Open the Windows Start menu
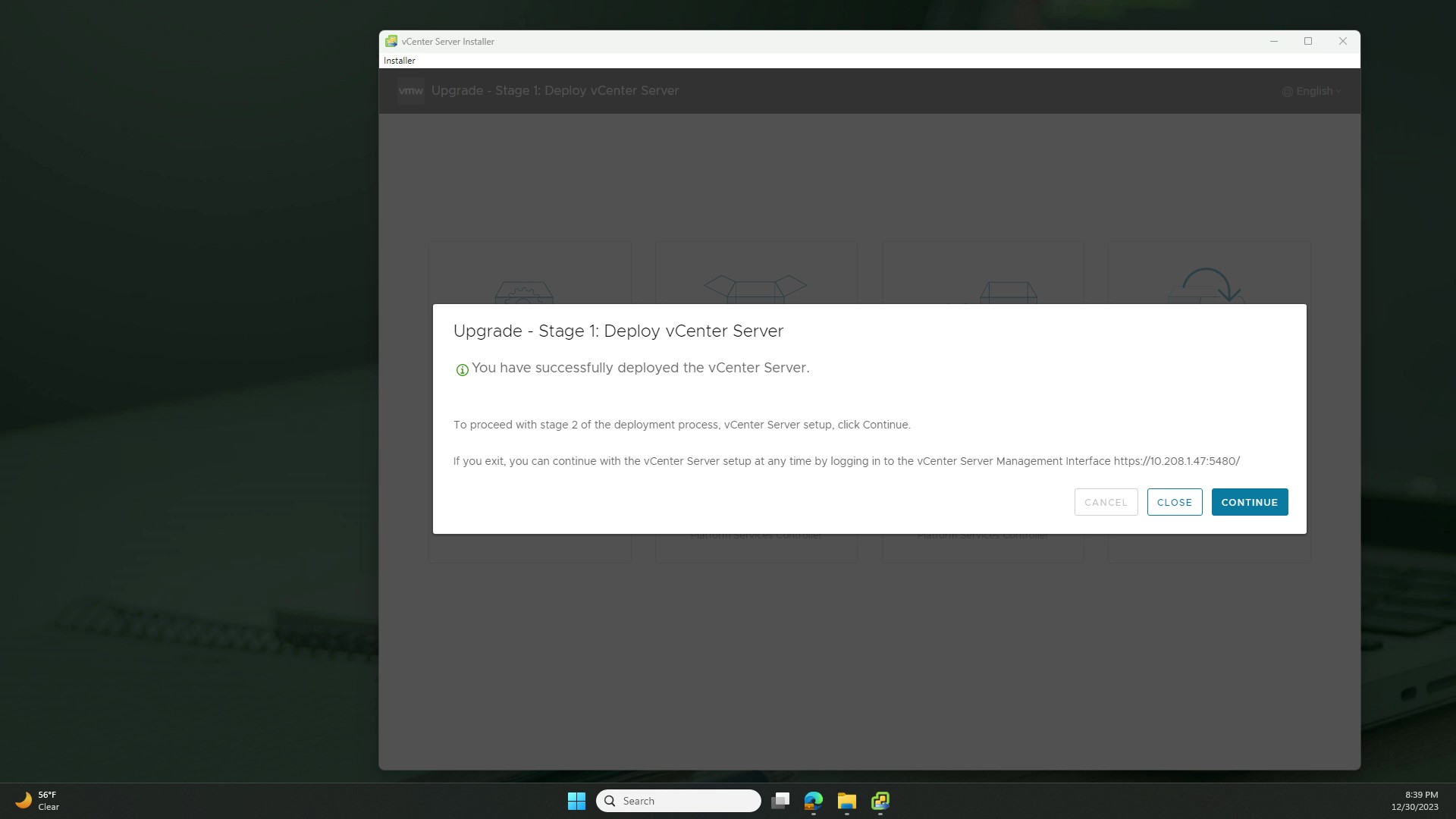The height and width of the screenshot is (819, 1456). click(576, 801)
